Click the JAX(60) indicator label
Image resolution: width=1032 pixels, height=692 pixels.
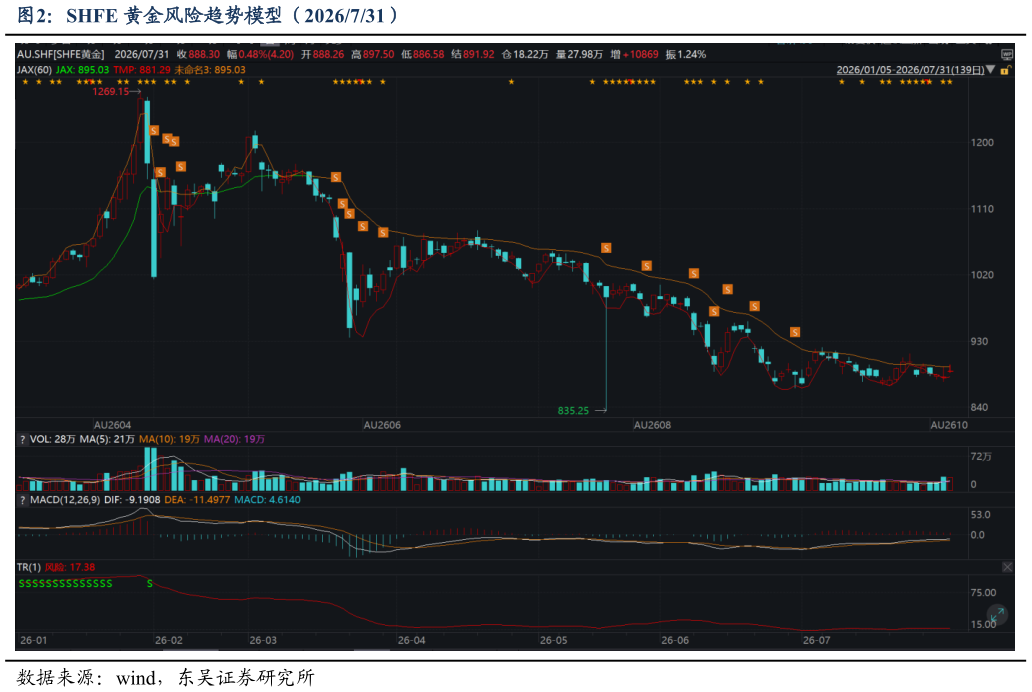click(x=34, y=70)
